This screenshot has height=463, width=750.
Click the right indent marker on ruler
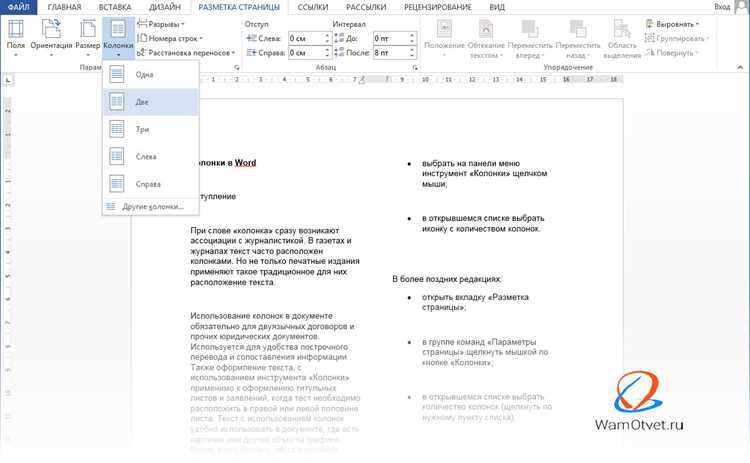point(362,80)
